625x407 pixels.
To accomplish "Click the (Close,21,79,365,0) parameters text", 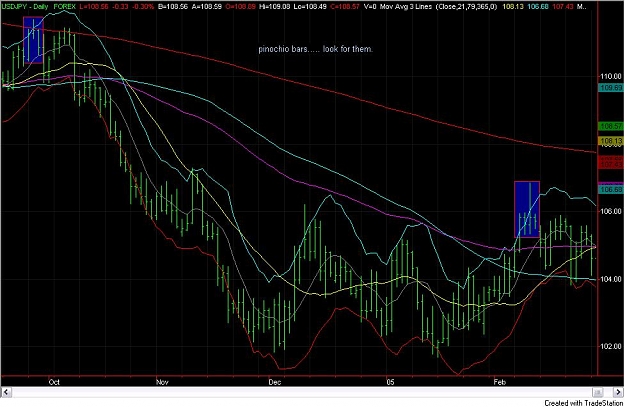I will pos(467,7).
